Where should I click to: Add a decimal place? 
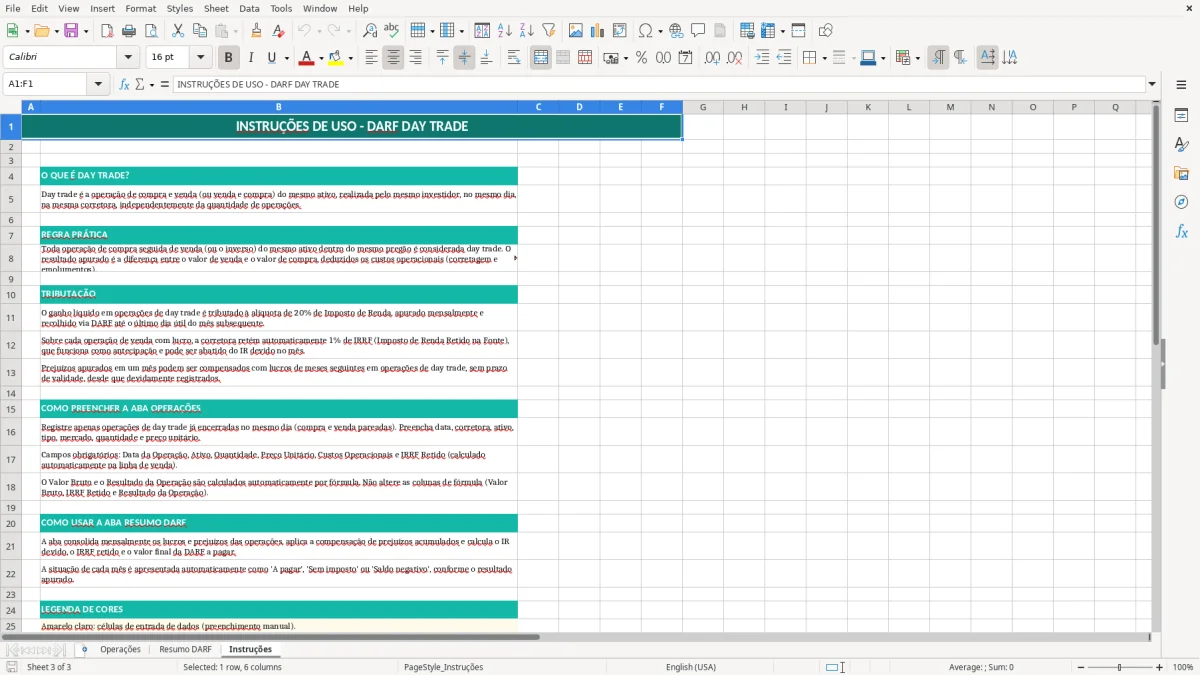712,58
